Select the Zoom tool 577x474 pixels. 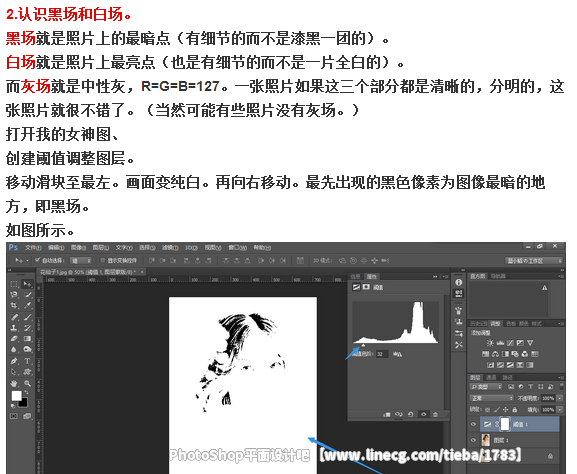[x=27, y=383]
